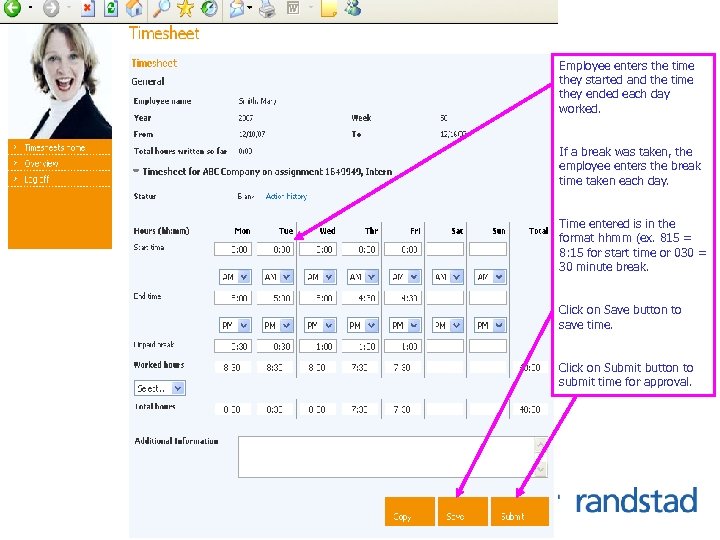Image resolution: width=720 pixels, height=540 pixels.
Task: Click the Friday unpaid break field
Action: point(403,346)
